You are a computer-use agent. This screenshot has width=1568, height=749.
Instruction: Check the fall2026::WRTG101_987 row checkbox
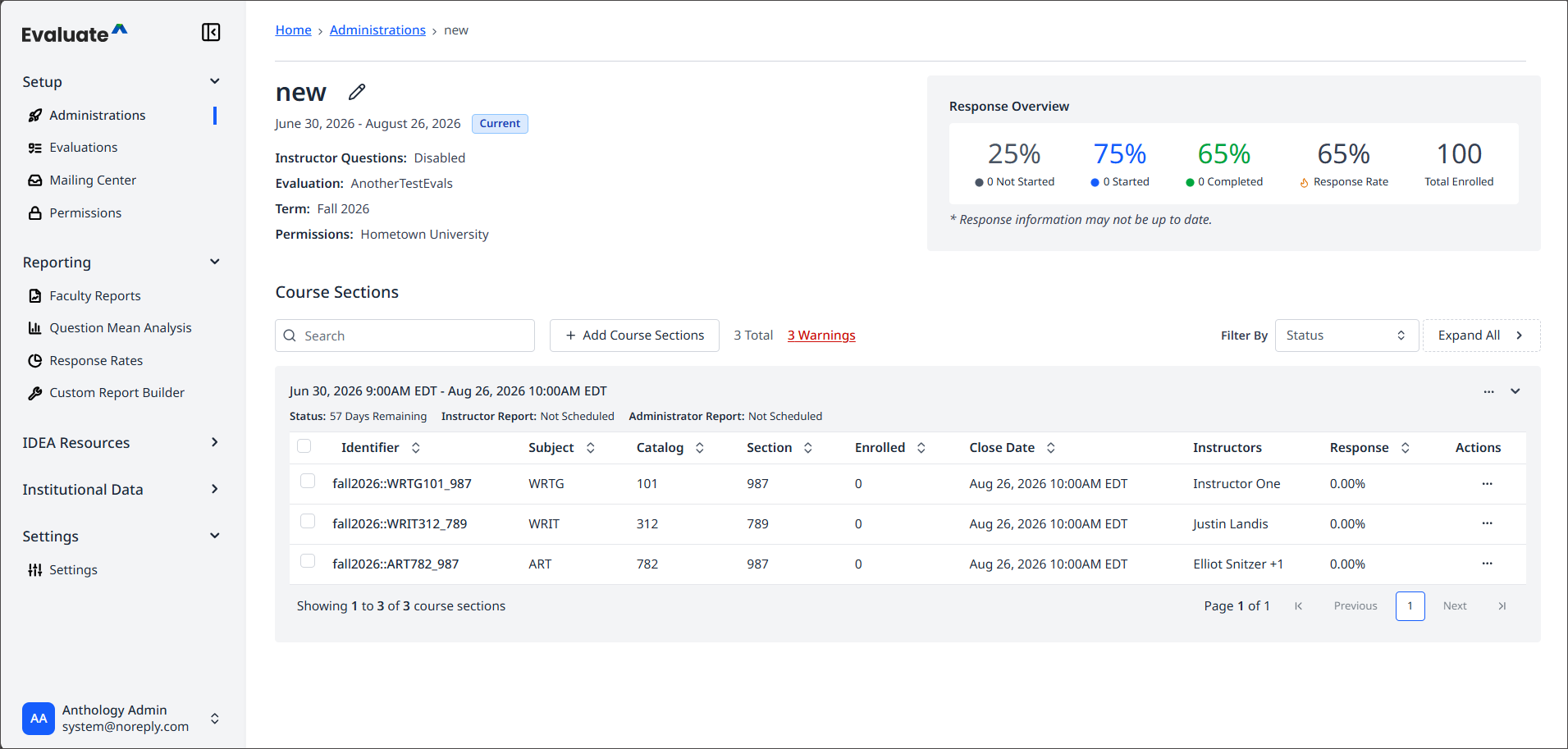(308, 481)
